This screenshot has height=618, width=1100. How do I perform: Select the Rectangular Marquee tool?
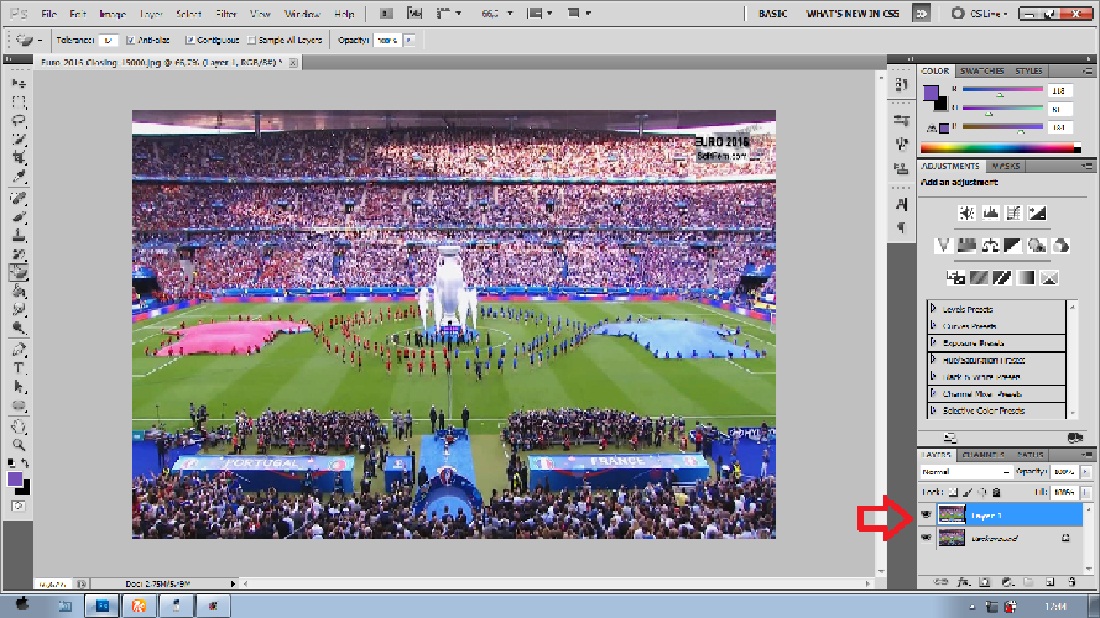tap(19, 103)
